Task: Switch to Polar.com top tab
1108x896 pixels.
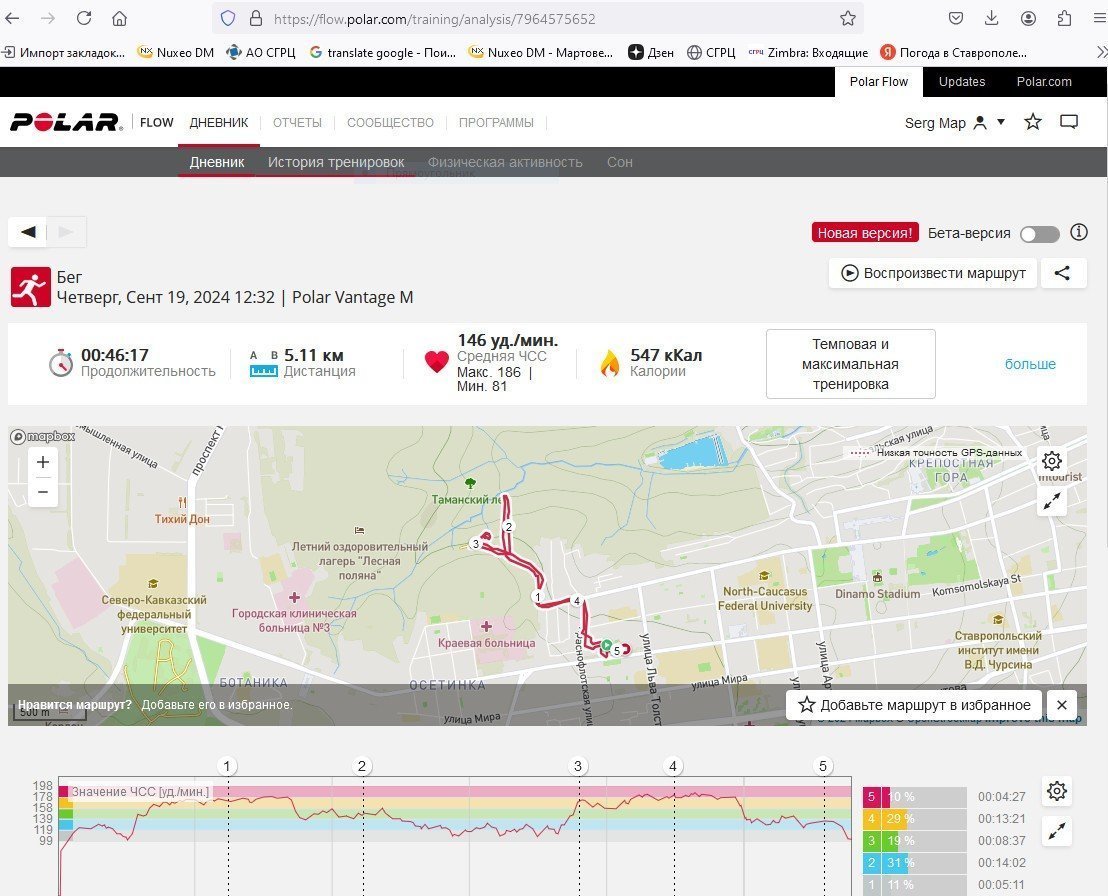Action: (1044, 81)
